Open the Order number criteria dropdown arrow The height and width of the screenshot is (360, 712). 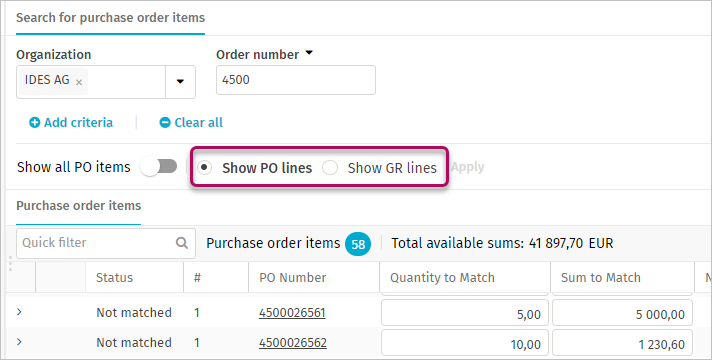309,53
